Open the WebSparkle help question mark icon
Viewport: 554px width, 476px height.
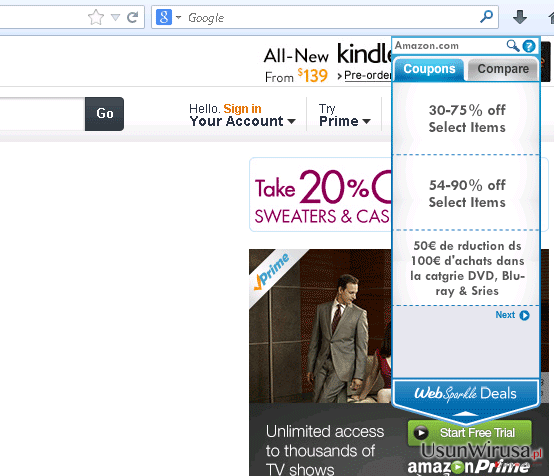[x=529, y=46]
